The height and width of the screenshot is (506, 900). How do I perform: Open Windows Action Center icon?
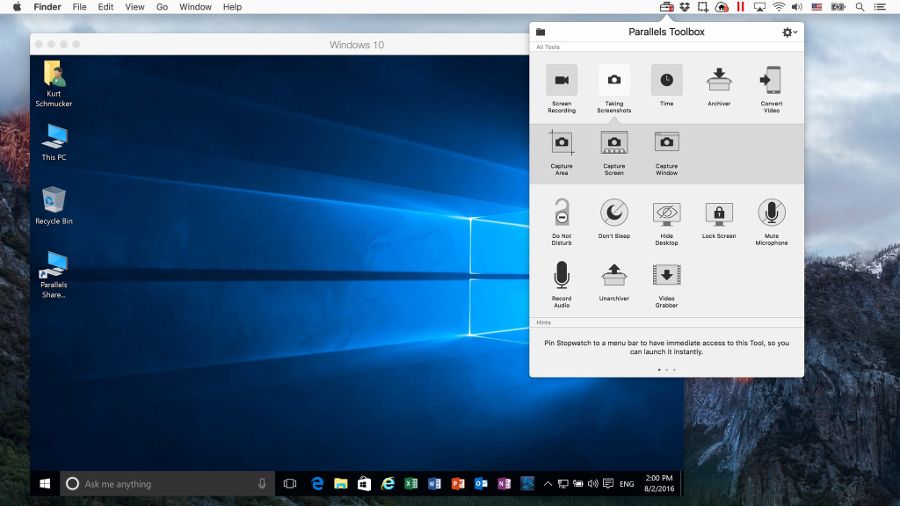[608, 484]
